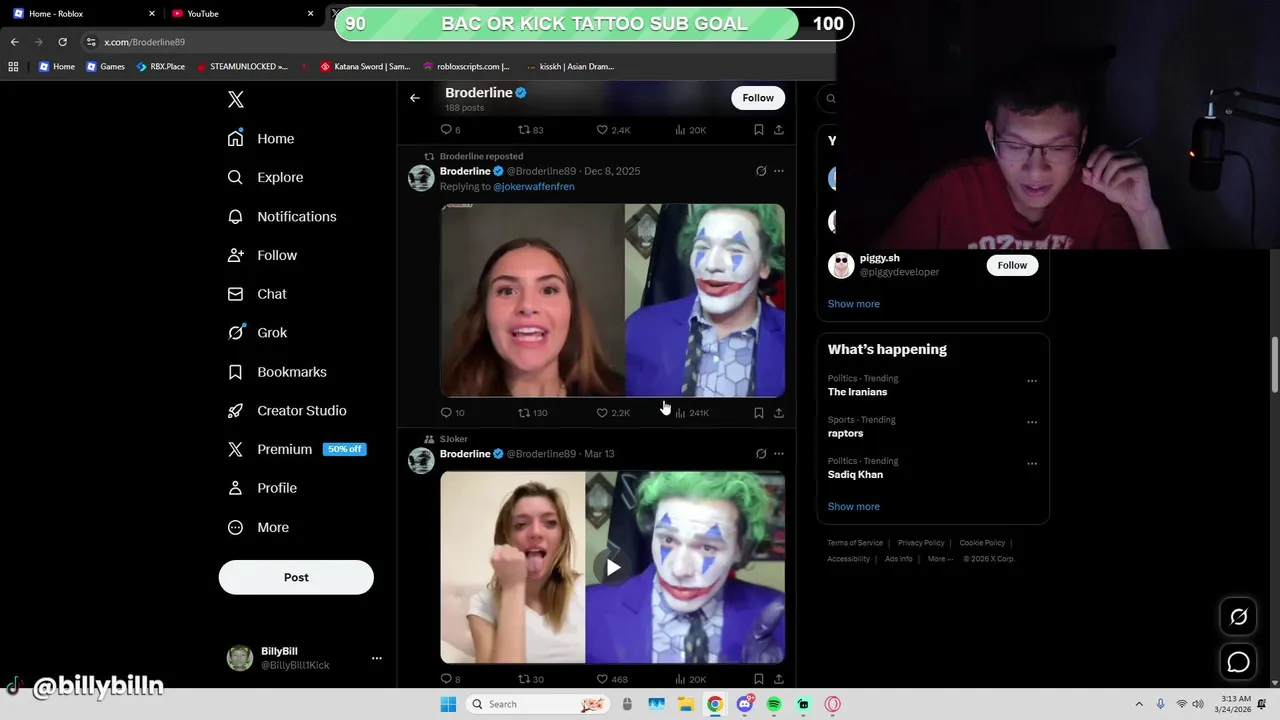Show more trending topics
1280x720 pixels.
click(x=853, y=507)
